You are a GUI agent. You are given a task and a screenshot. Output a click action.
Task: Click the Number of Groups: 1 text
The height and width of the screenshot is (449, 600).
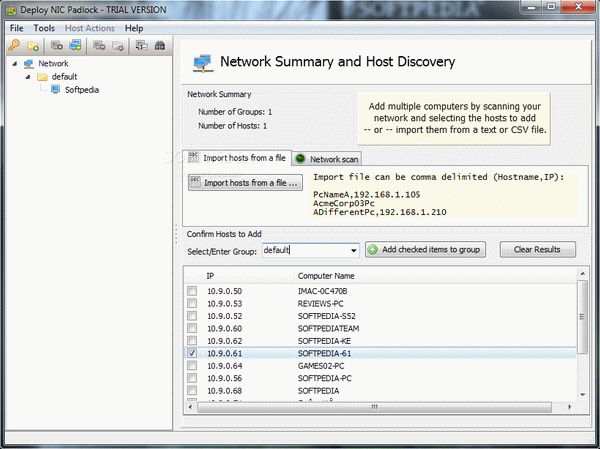[x=235, y=112]
